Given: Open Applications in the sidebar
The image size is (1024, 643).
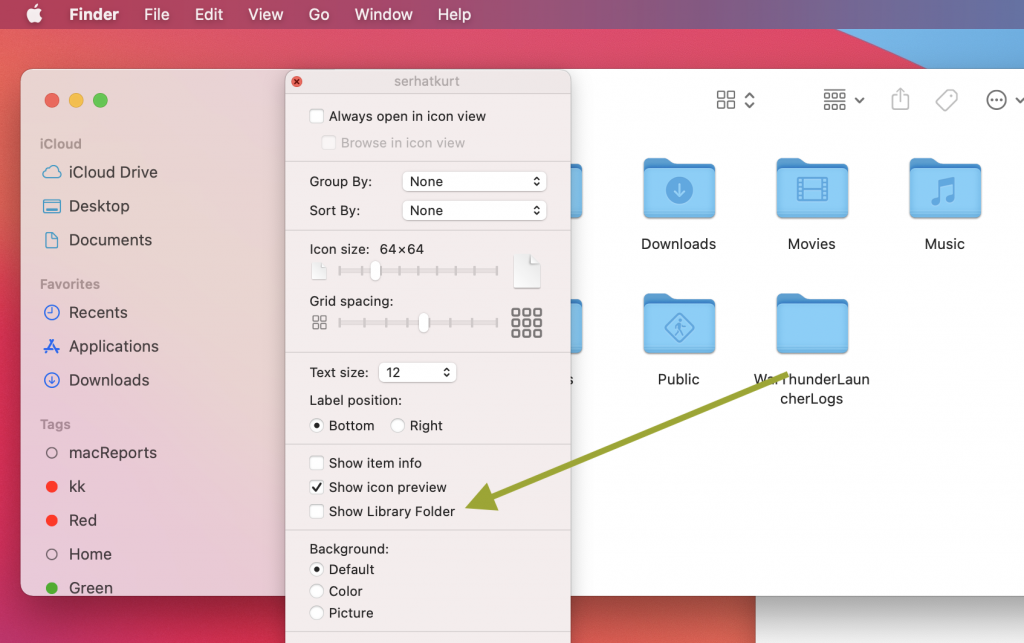Looking at the screenshot, I should (x=101, y=347).
